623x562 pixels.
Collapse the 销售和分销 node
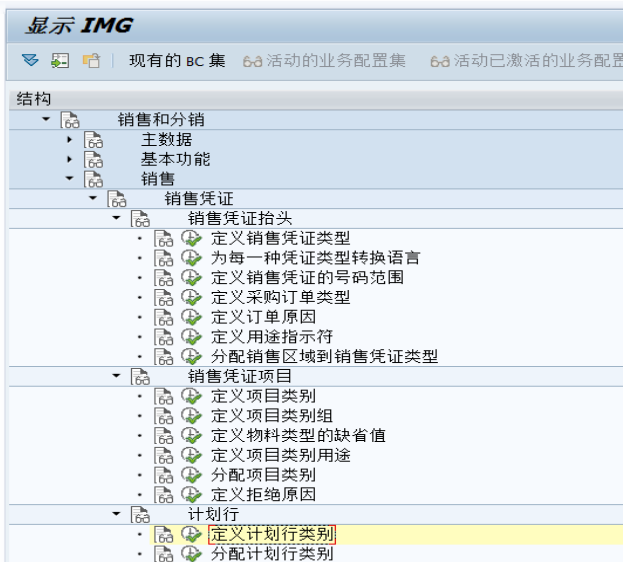click(46, 119)
